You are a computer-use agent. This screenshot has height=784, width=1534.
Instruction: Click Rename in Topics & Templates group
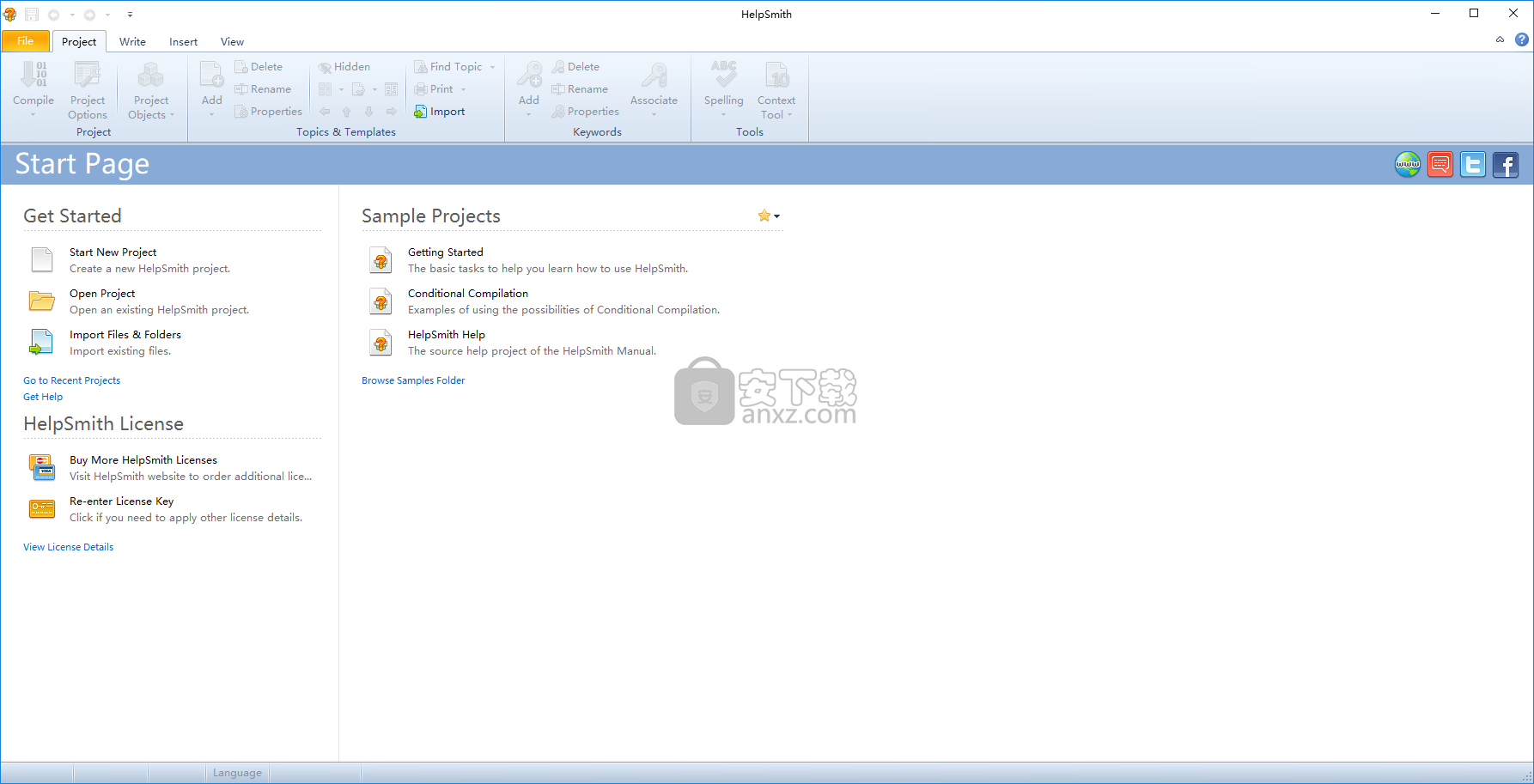point(263,89)
